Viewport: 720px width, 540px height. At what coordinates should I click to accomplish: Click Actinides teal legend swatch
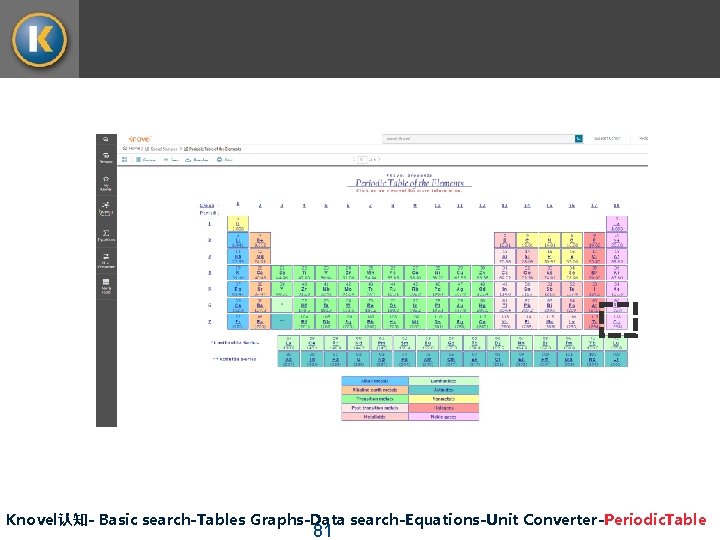[x=444, y=390]
